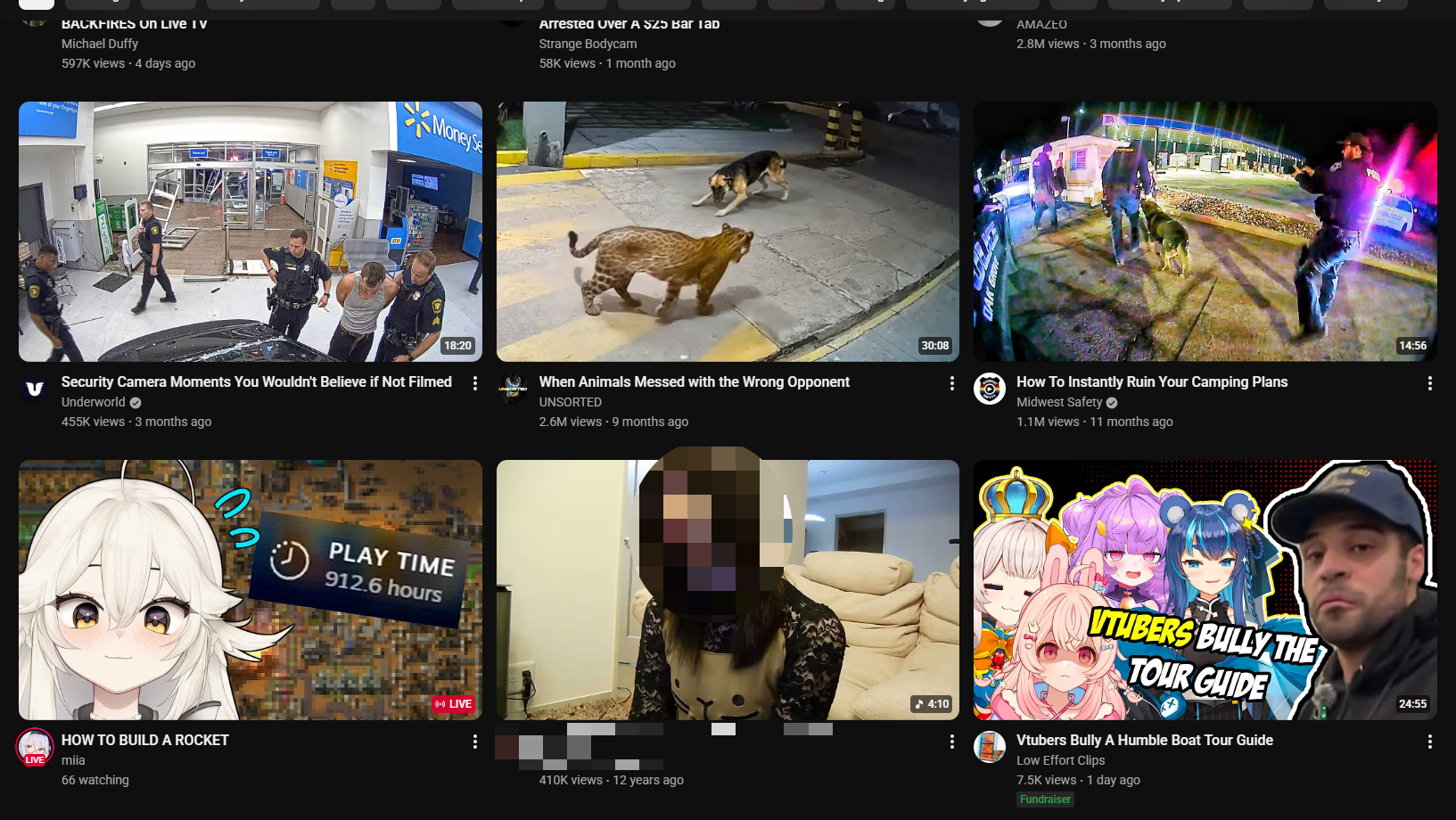The height and width of the screenshot is (820, 1456).
Task: Open the Midwest Safety channel avatar
Action: (x=990, y=389)
